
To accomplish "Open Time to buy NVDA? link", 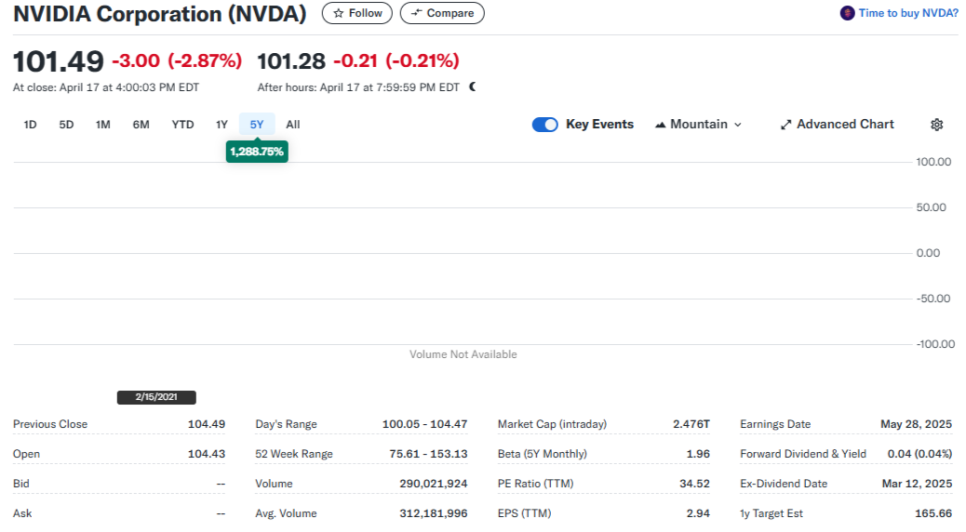I will click(908, 13).
